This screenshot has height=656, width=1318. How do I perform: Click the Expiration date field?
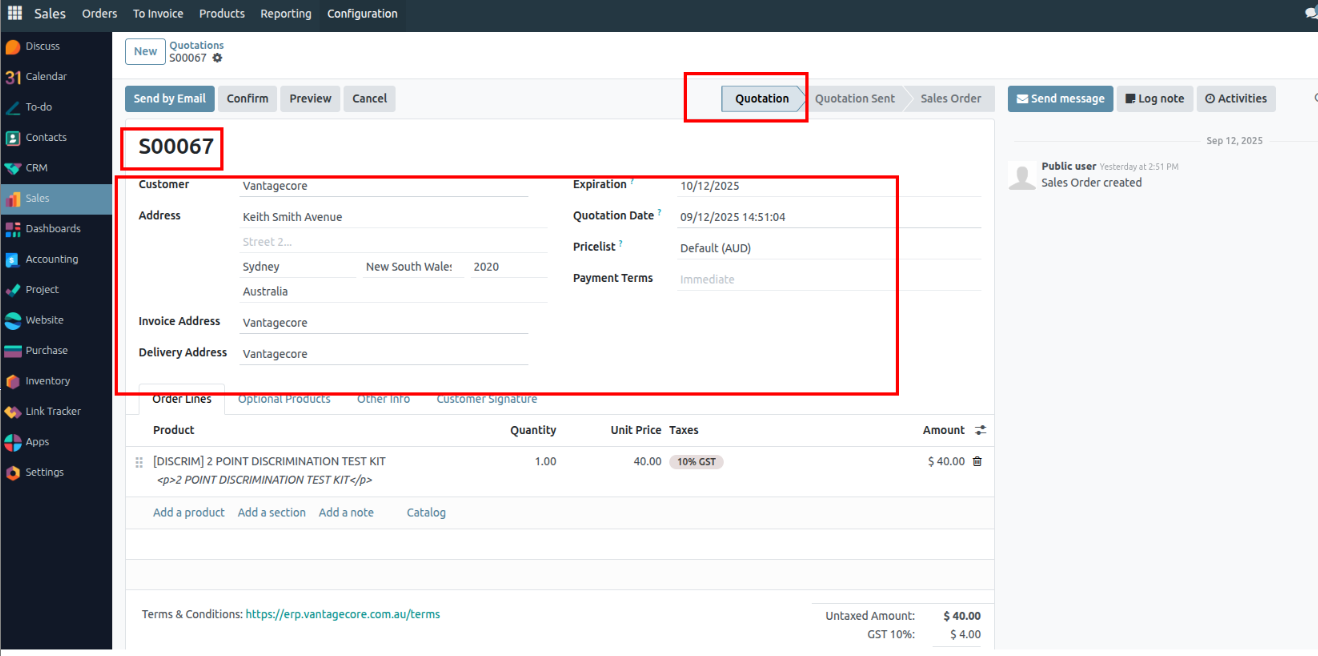(x=828, y=186)
